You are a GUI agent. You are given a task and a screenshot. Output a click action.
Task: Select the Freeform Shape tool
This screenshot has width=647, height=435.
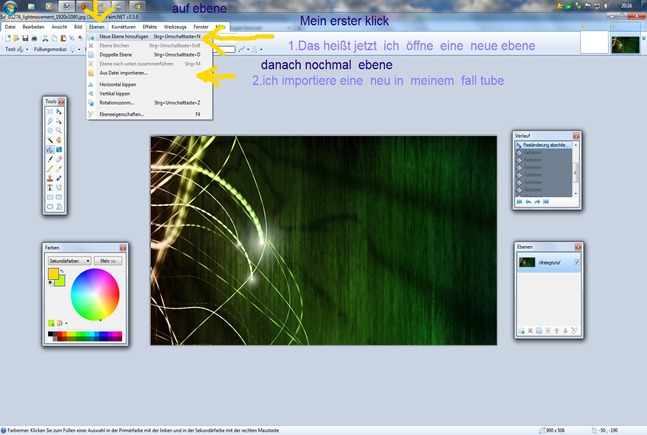click(59, 206)
